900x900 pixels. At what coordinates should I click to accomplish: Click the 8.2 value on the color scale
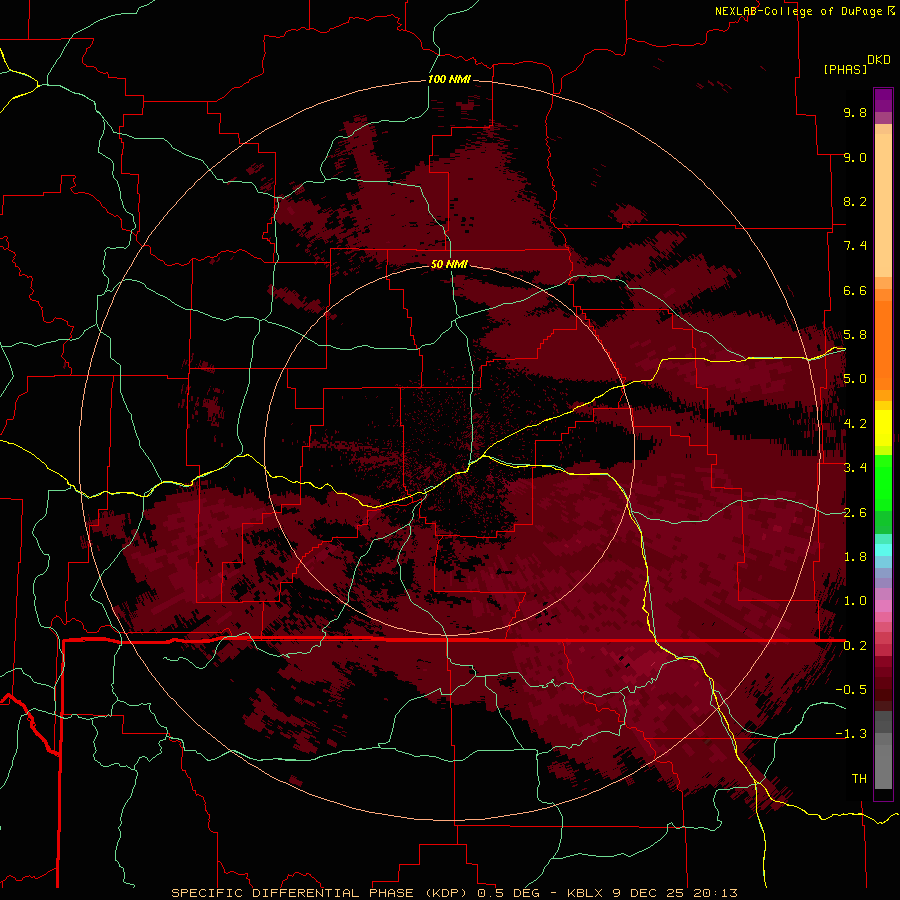855,201
